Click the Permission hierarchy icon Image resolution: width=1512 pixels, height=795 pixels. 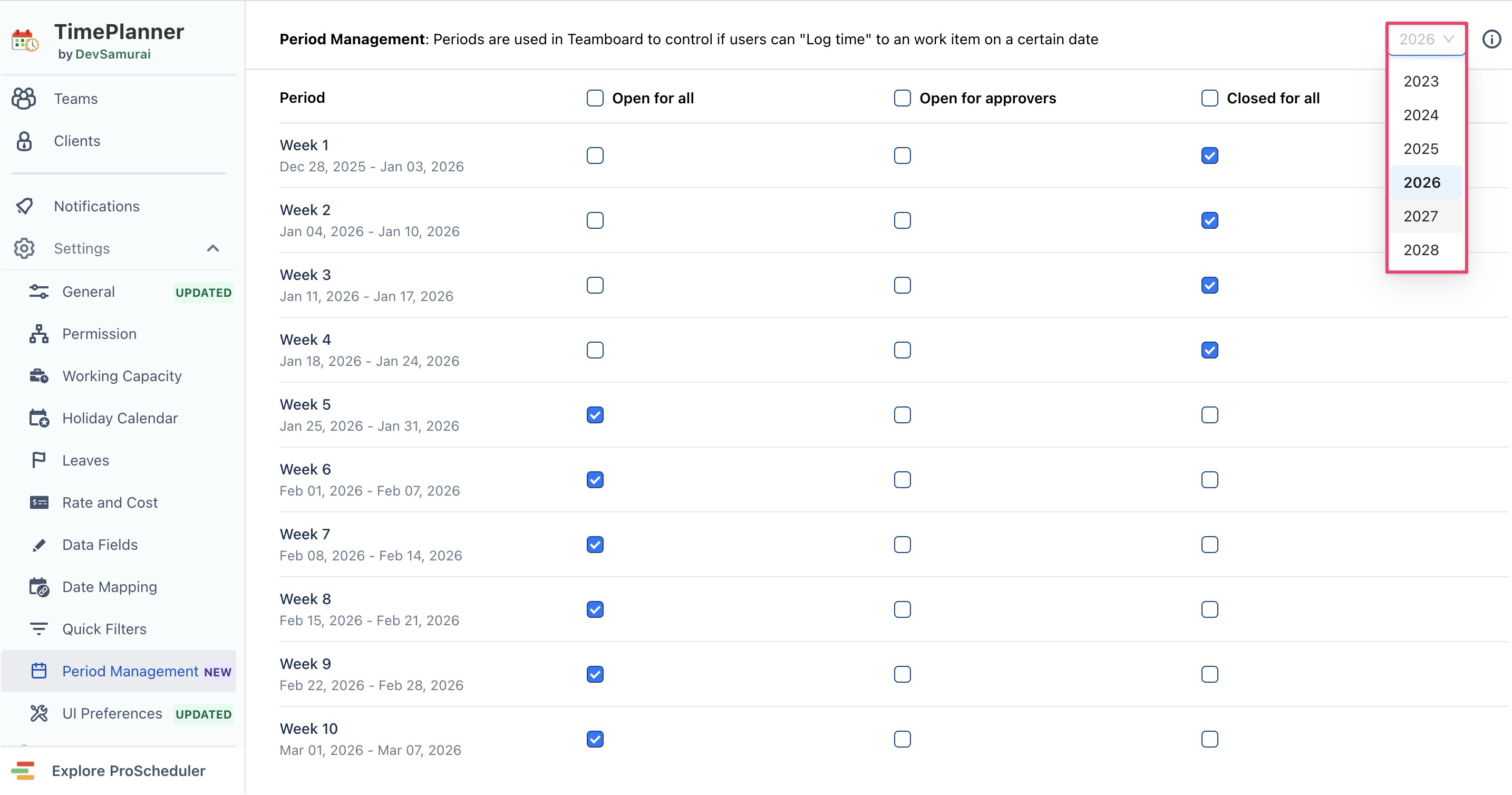pos(38,334)
